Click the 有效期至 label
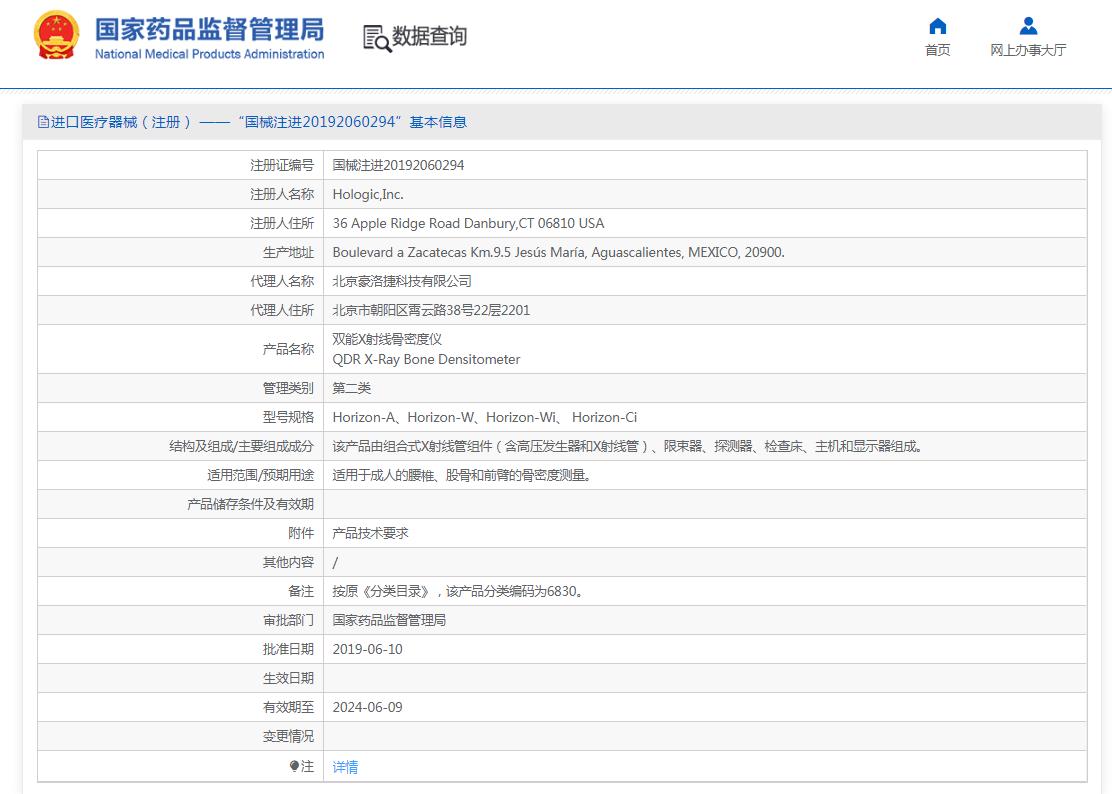1112x794 pixels. (x=288, y=708)
